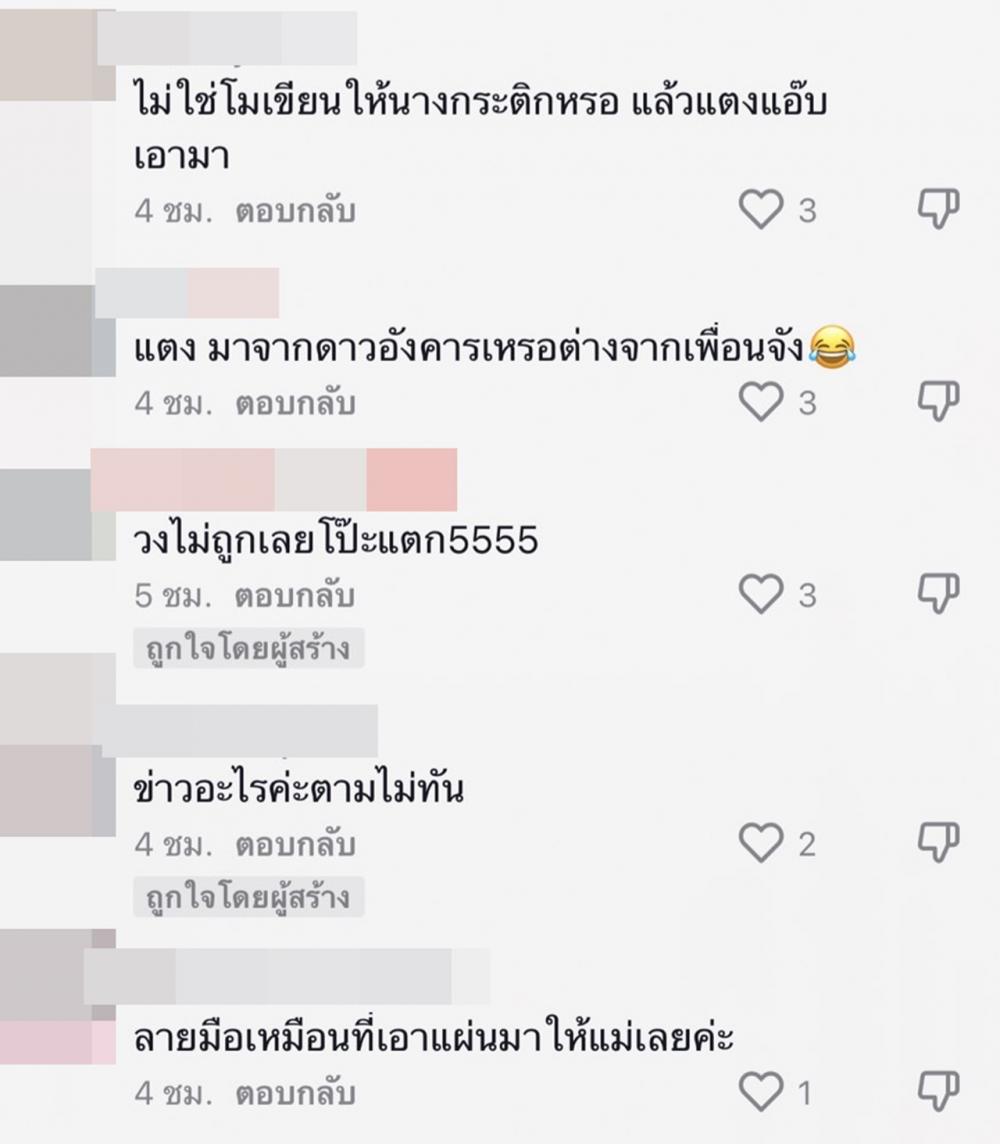Click ถูกใจโดยผู้สร้าง badge under โป๊ะแตก5555 comment
Image resolution: width=1000 pixels, height=1144 pixels.
(249, 648)
